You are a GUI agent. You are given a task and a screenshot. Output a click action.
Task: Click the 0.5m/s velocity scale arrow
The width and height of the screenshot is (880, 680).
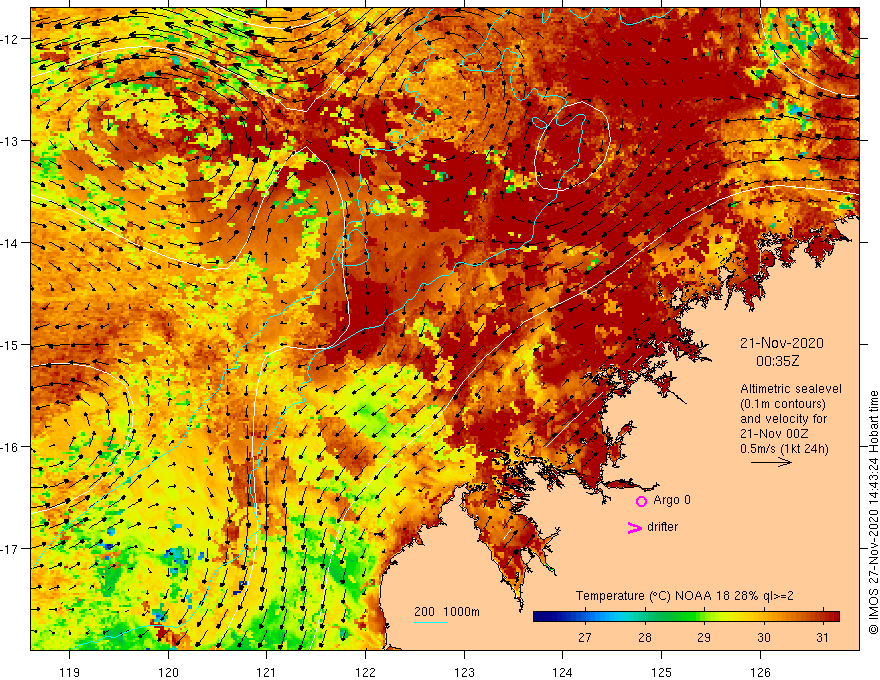(771, 462)
